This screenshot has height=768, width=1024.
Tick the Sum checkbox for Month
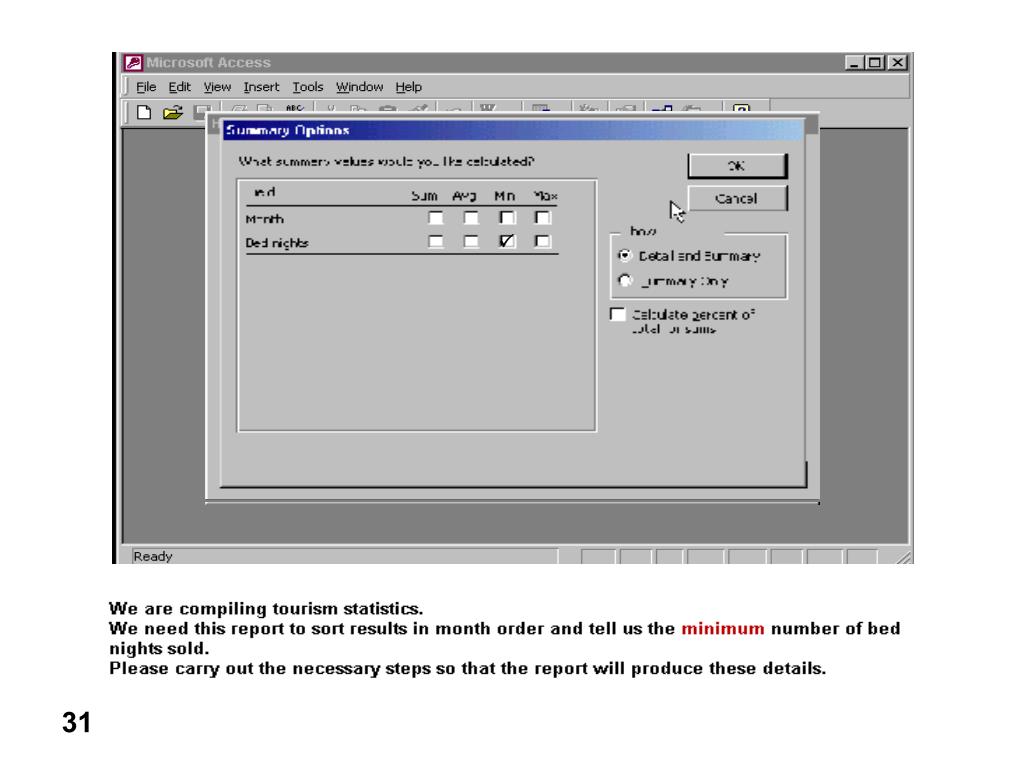click(x=436, y=217)
